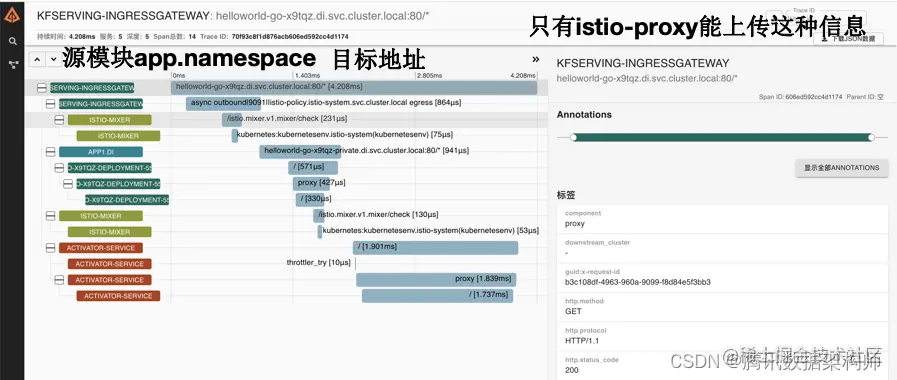The width and height of the screenshot is (897, 380).
Task: Click the right handle of the Annotations slider
Action: click(871, 137)
